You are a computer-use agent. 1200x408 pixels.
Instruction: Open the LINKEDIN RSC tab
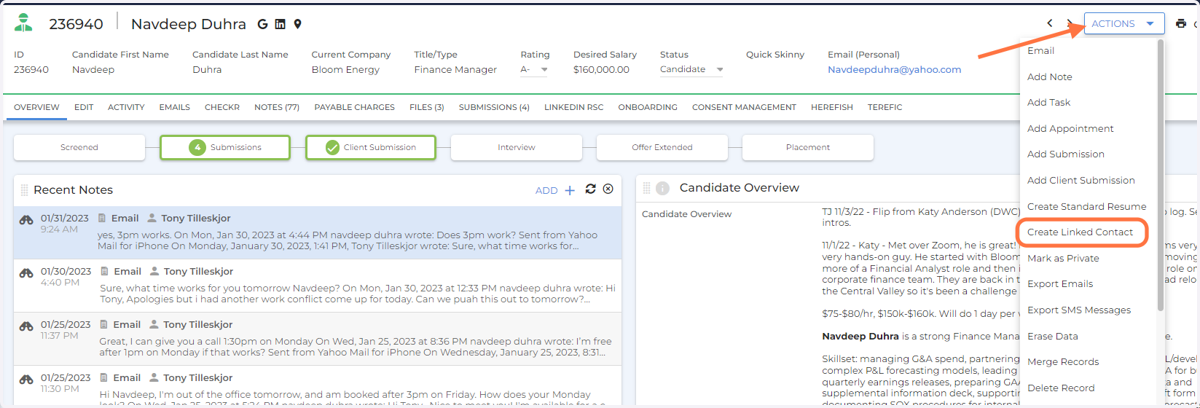click(574, 107)
